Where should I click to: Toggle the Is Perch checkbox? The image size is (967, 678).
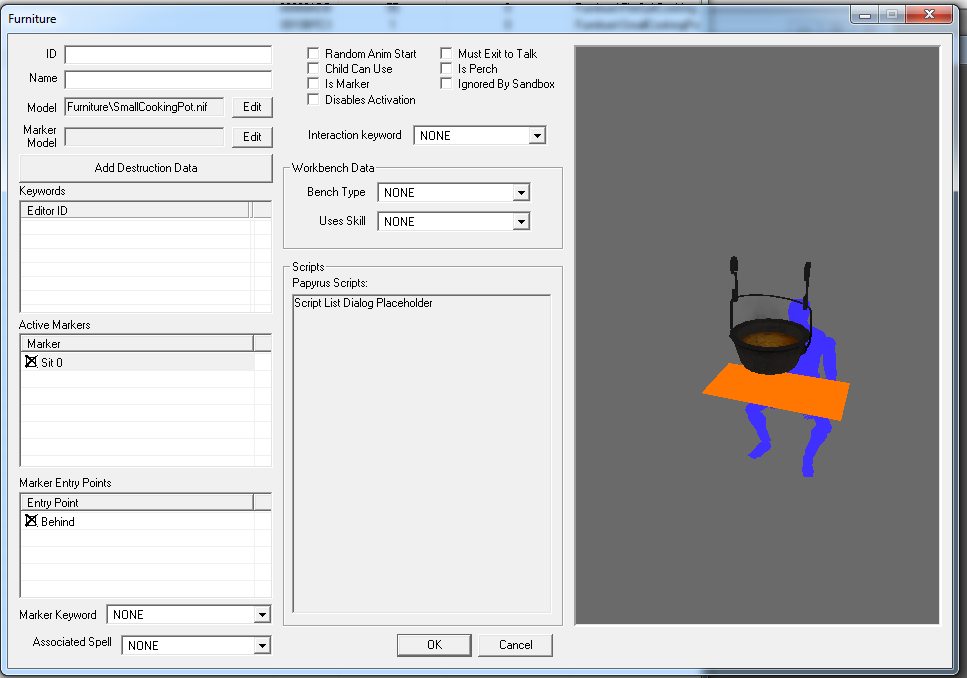(x=447, y=69)
